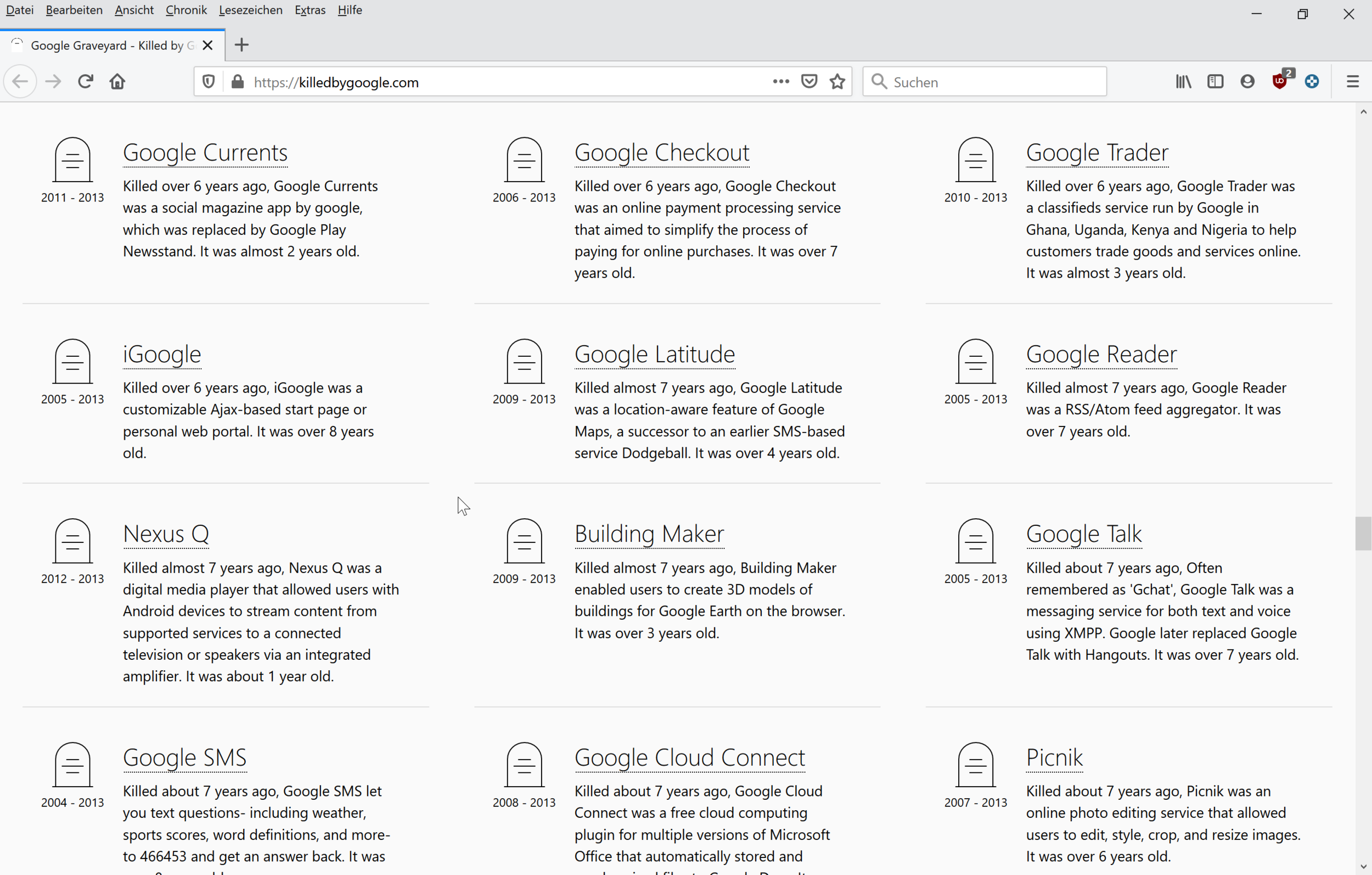This screenshot has height=875, width=1372.
Task: Click the '2011 - 2013' date text
Action: tap(72, 197)
